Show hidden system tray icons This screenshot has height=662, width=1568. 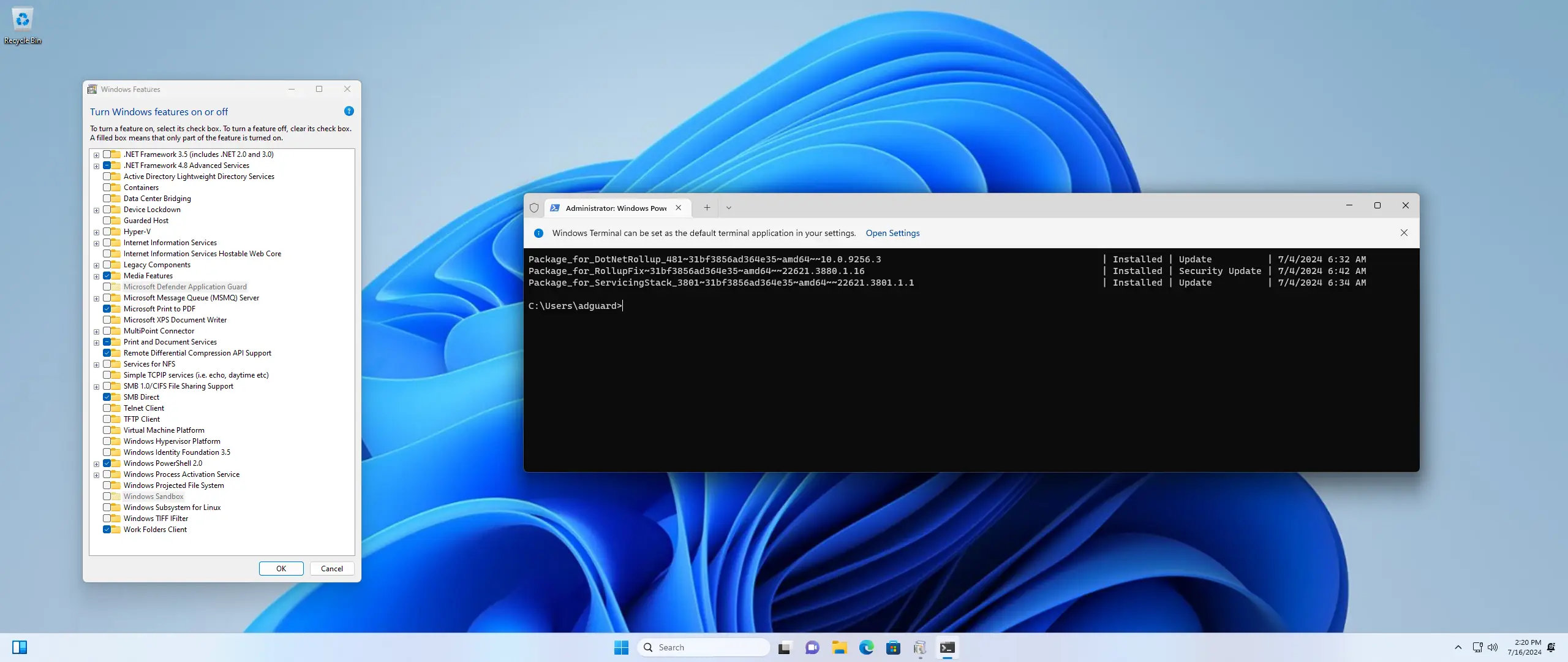[1458, 647]
